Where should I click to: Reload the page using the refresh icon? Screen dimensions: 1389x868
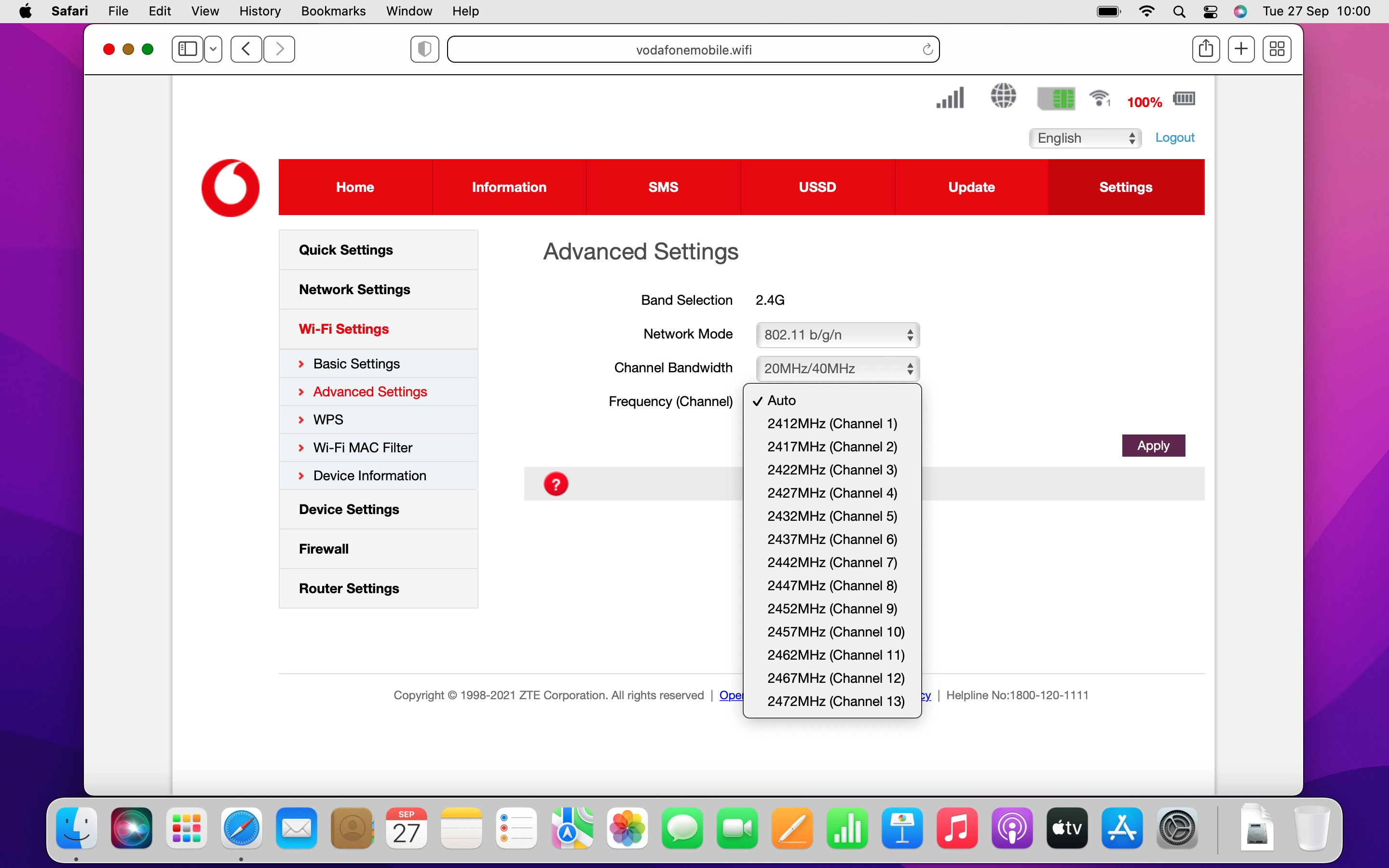point(927,50)
